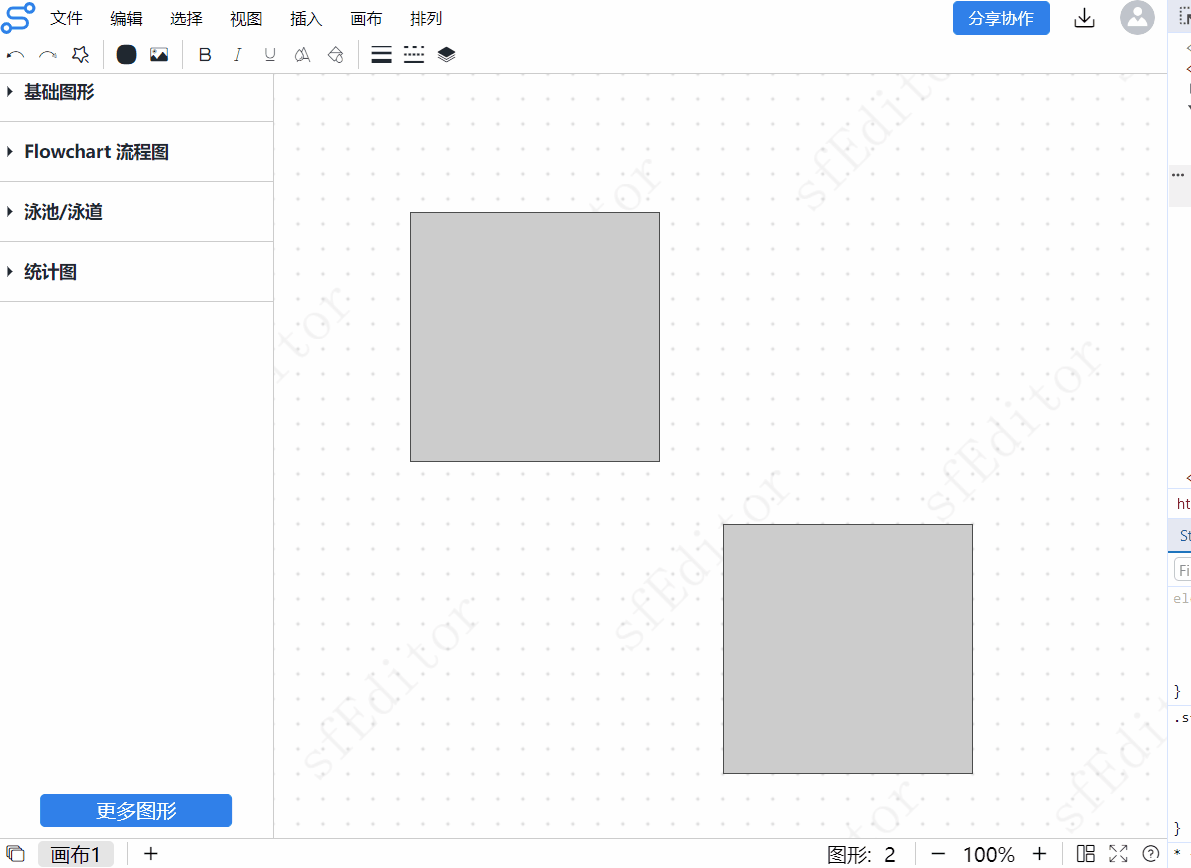
Task: Open the 文件 menu
Action: (x=66, y=18)
